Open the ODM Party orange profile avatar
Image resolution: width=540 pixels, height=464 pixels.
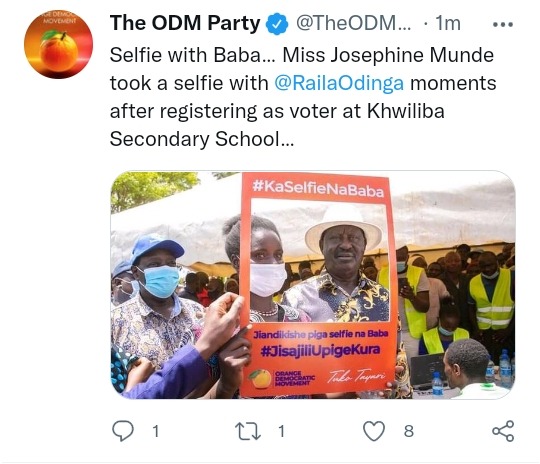point(58,44)
